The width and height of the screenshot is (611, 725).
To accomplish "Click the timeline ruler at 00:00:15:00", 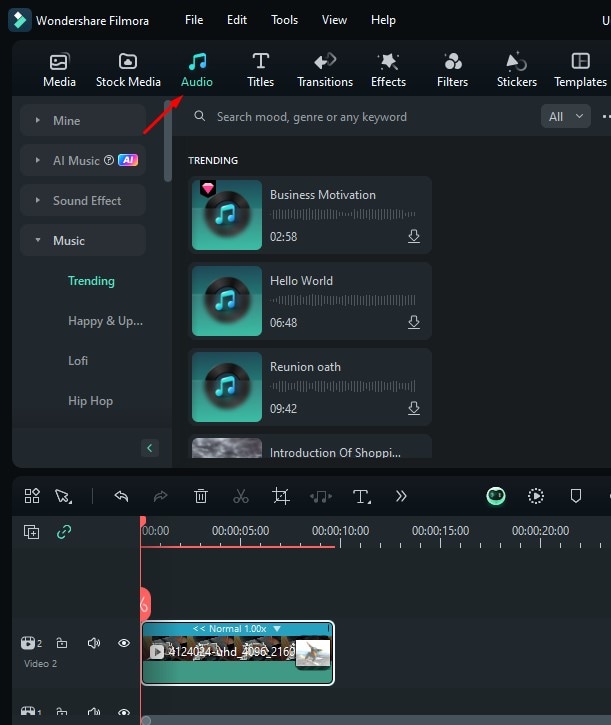I will (440, 530).
